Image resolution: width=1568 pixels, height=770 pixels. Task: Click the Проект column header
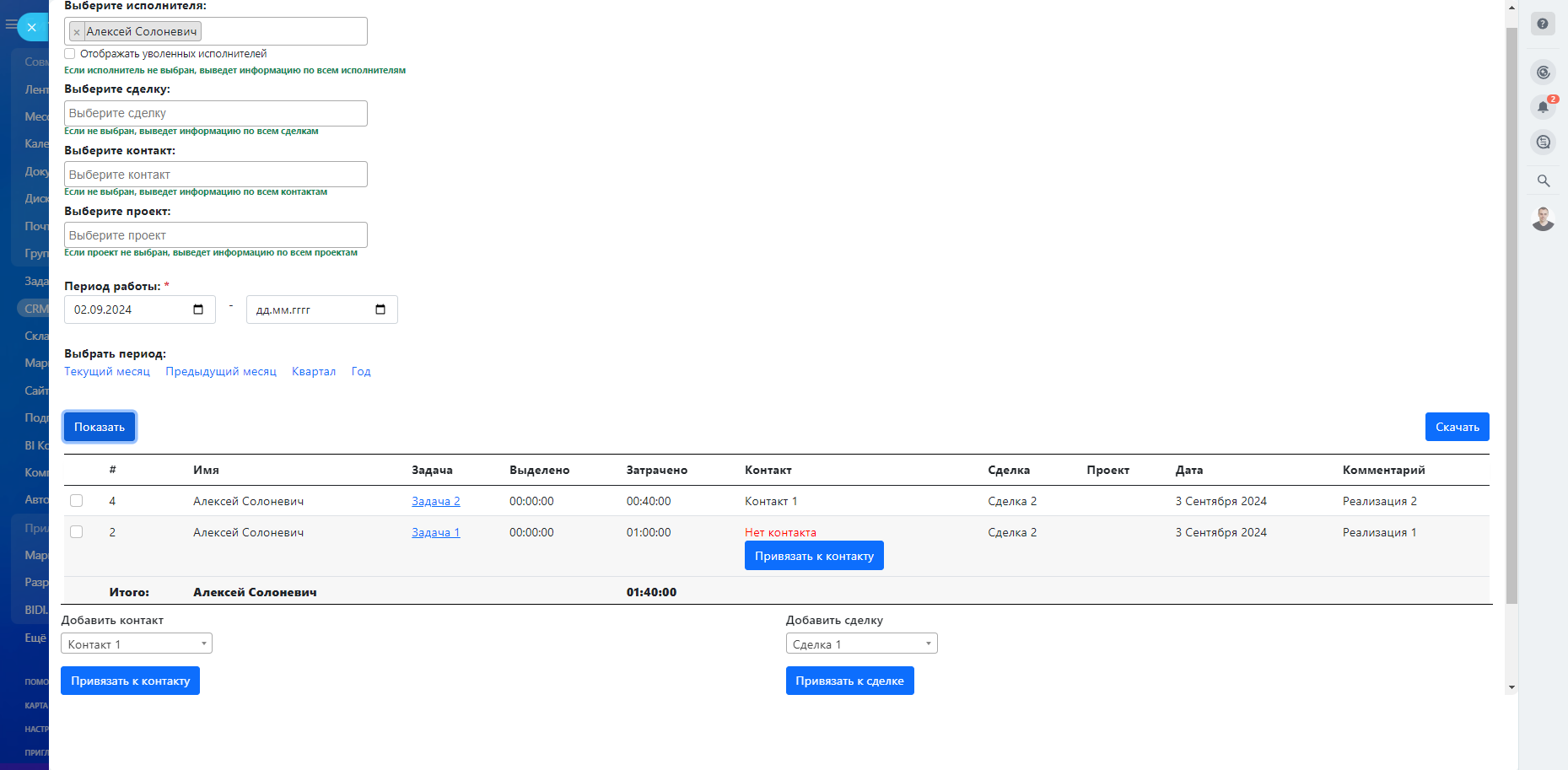[1108, 470]
